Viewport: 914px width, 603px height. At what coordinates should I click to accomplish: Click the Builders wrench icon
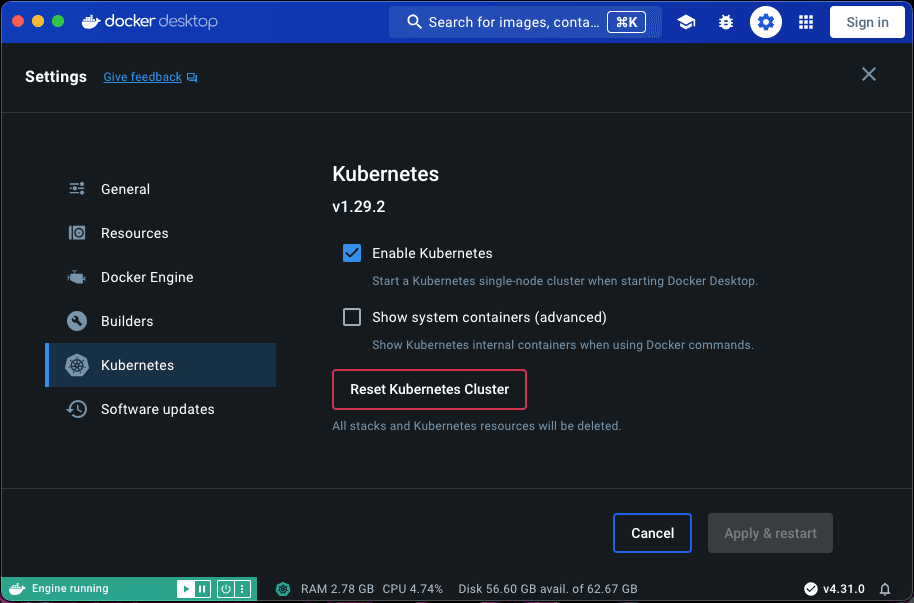pos(77,321)
